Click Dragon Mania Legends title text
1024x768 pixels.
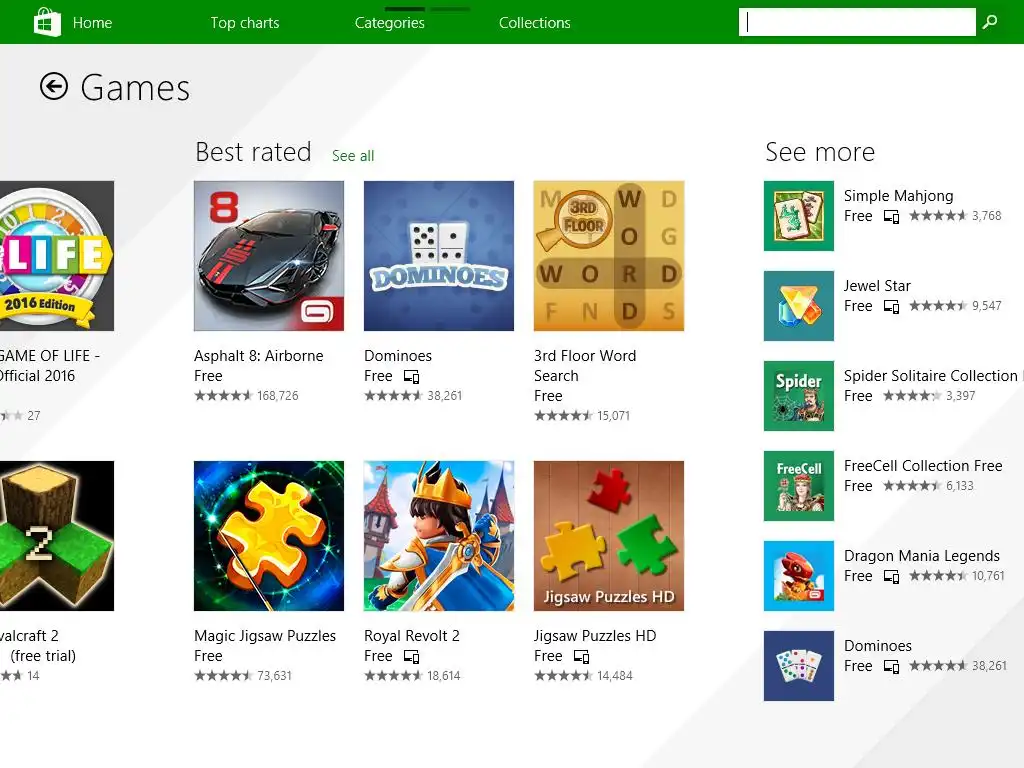point(921,556)
